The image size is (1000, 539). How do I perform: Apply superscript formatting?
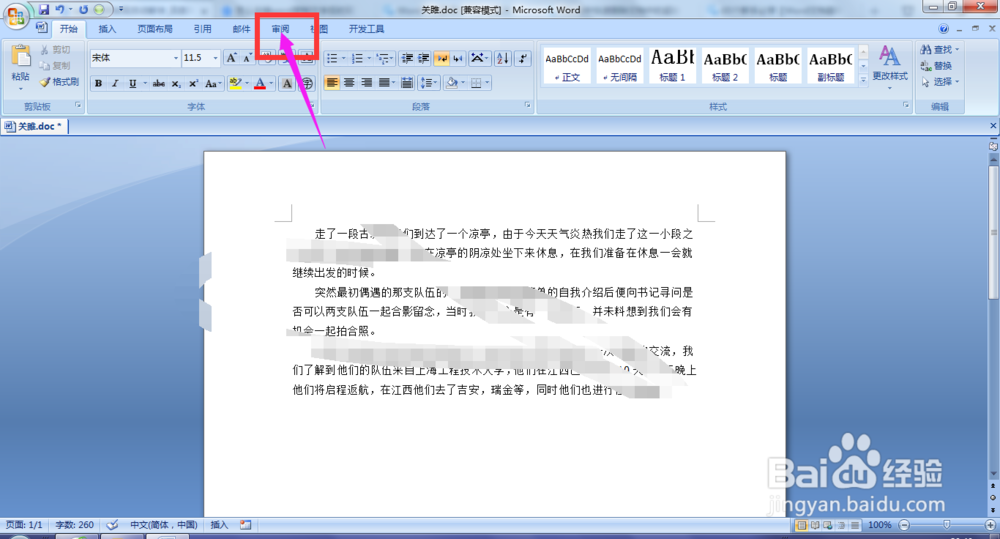[193, 84]
